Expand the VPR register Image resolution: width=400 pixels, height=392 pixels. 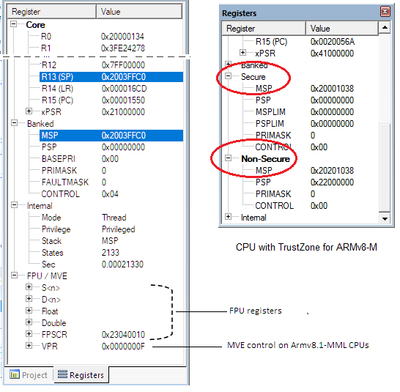click(x=29, y=346)
